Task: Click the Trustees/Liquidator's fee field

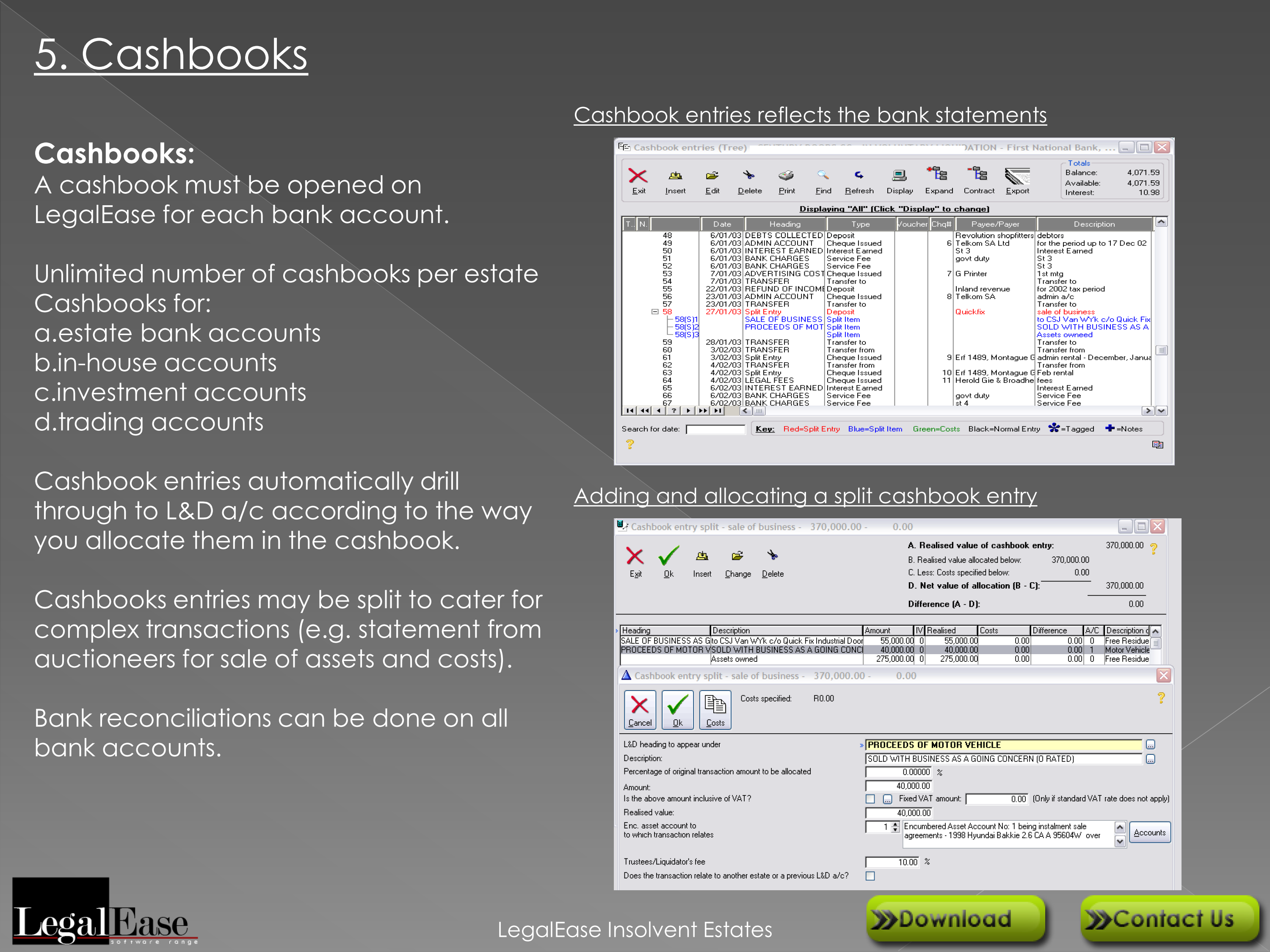Action: click(893, 862)
